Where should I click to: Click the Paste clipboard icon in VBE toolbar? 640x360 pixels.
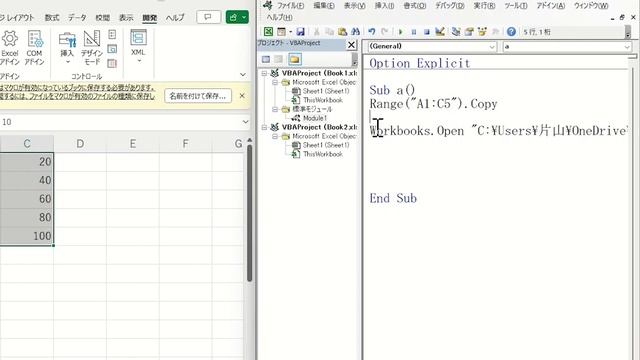[342, 31]
